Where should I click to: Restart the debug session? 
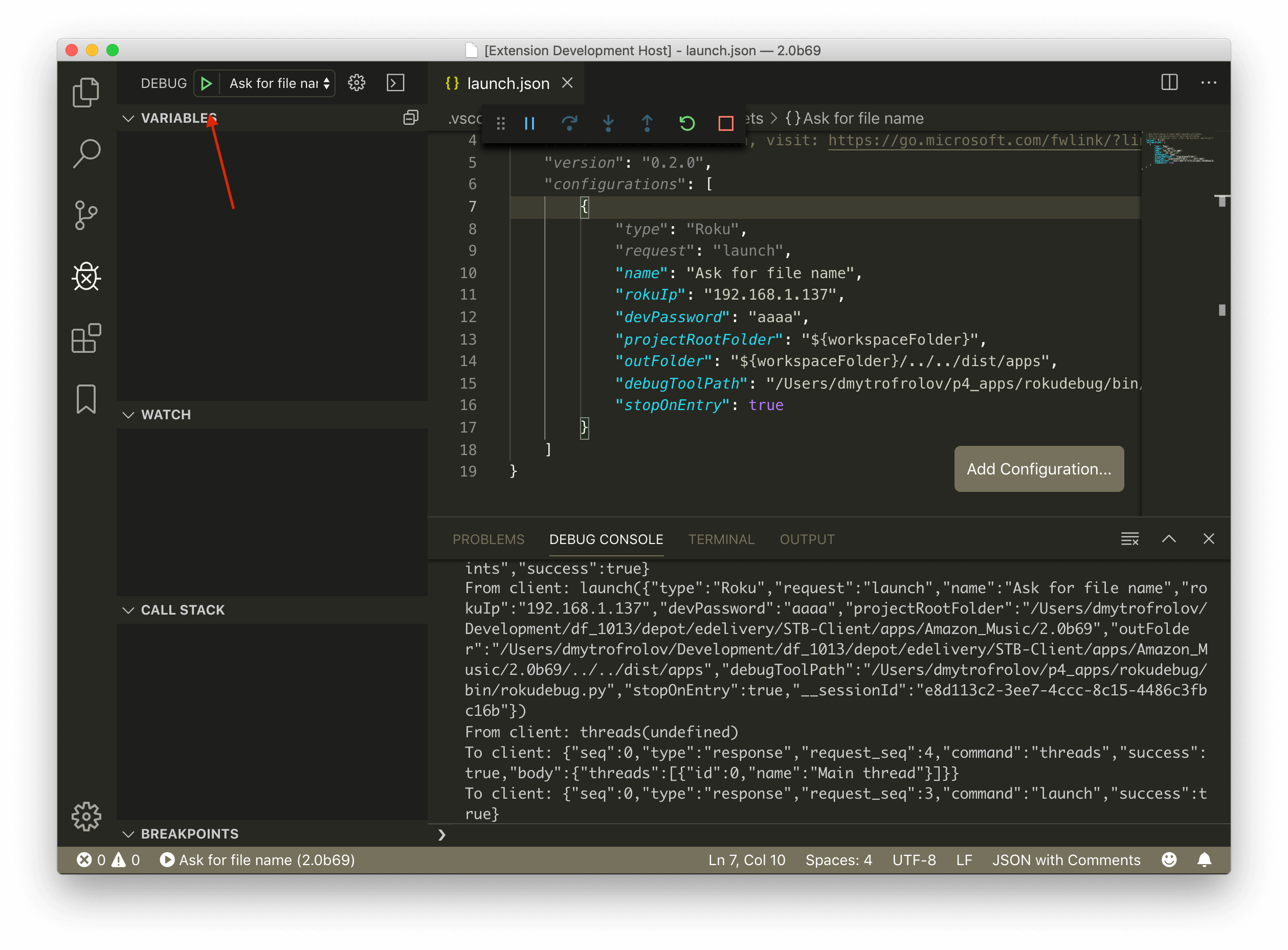pyautogui.click(x=687, y=123)
